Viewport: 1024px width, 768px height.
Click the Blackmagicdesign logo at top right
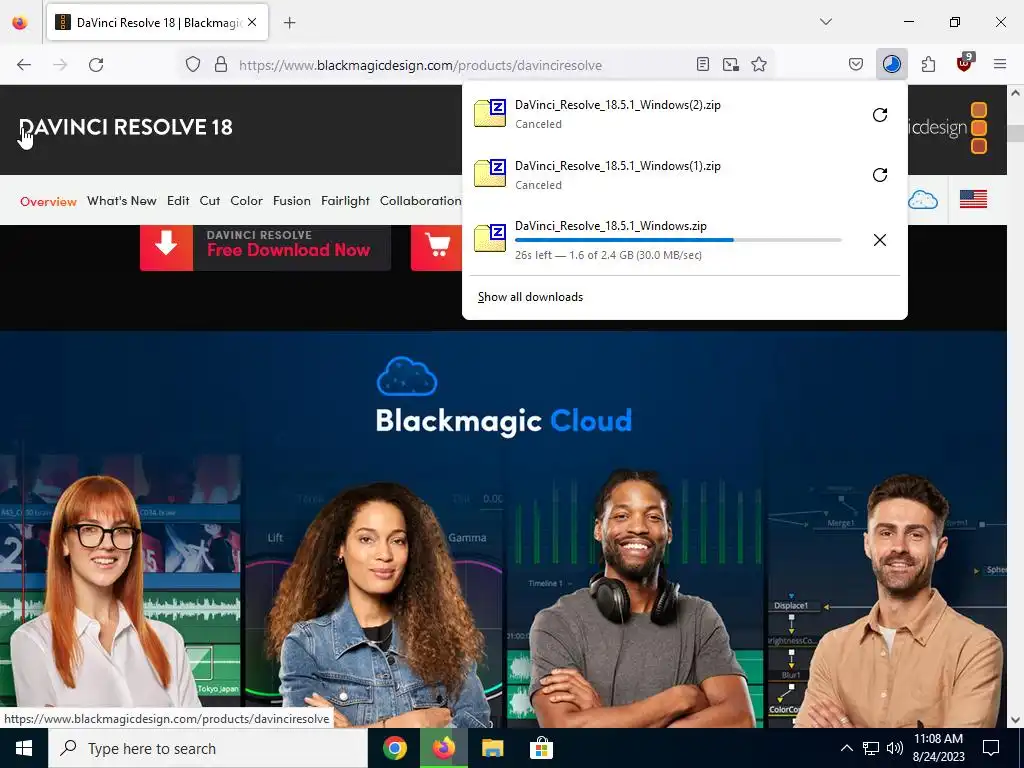click(948, 127)
